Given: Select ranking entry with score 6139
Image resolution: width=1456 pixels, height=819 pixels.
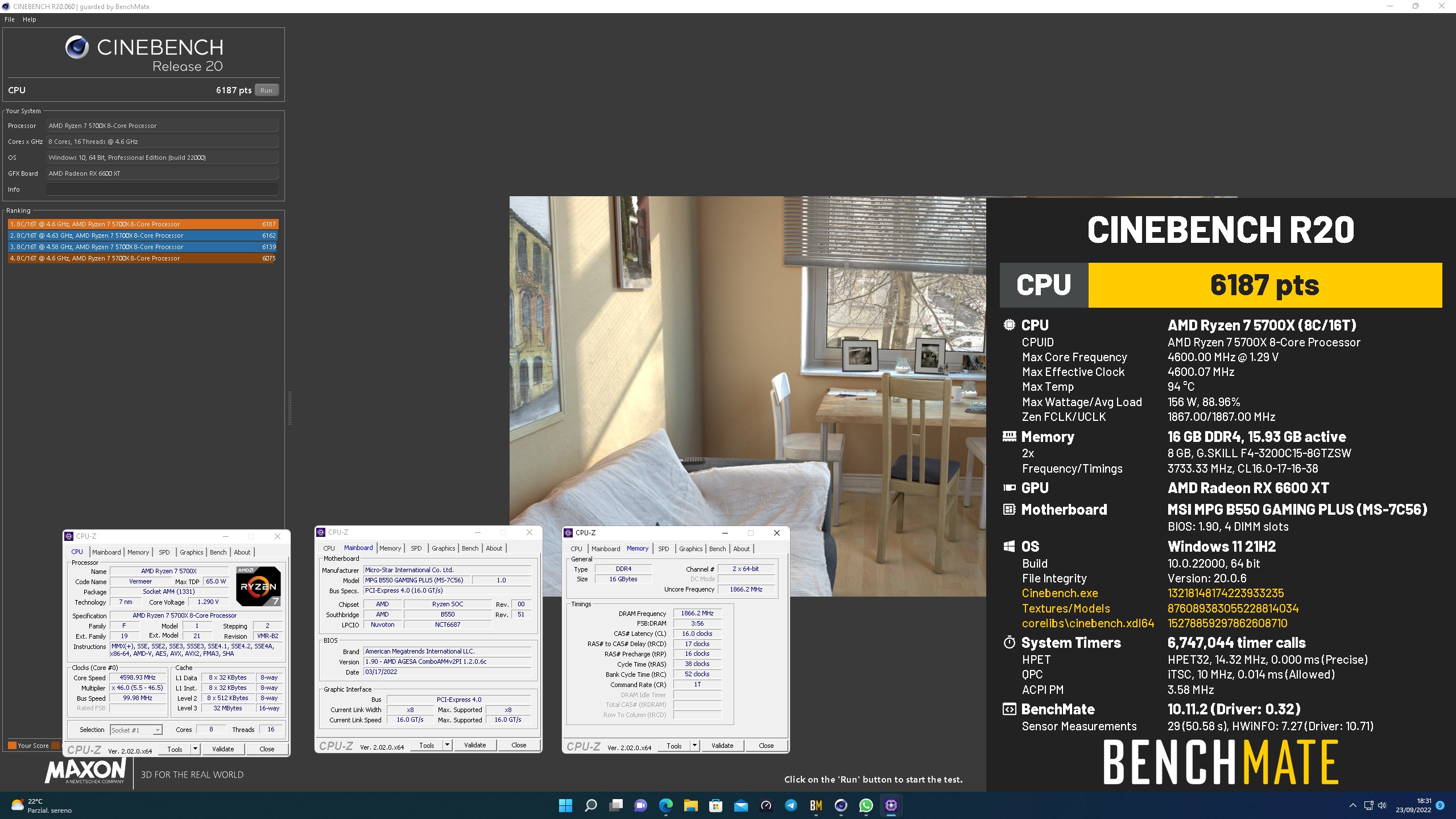Looking at the screenshot, I should [x=143, y=247].
